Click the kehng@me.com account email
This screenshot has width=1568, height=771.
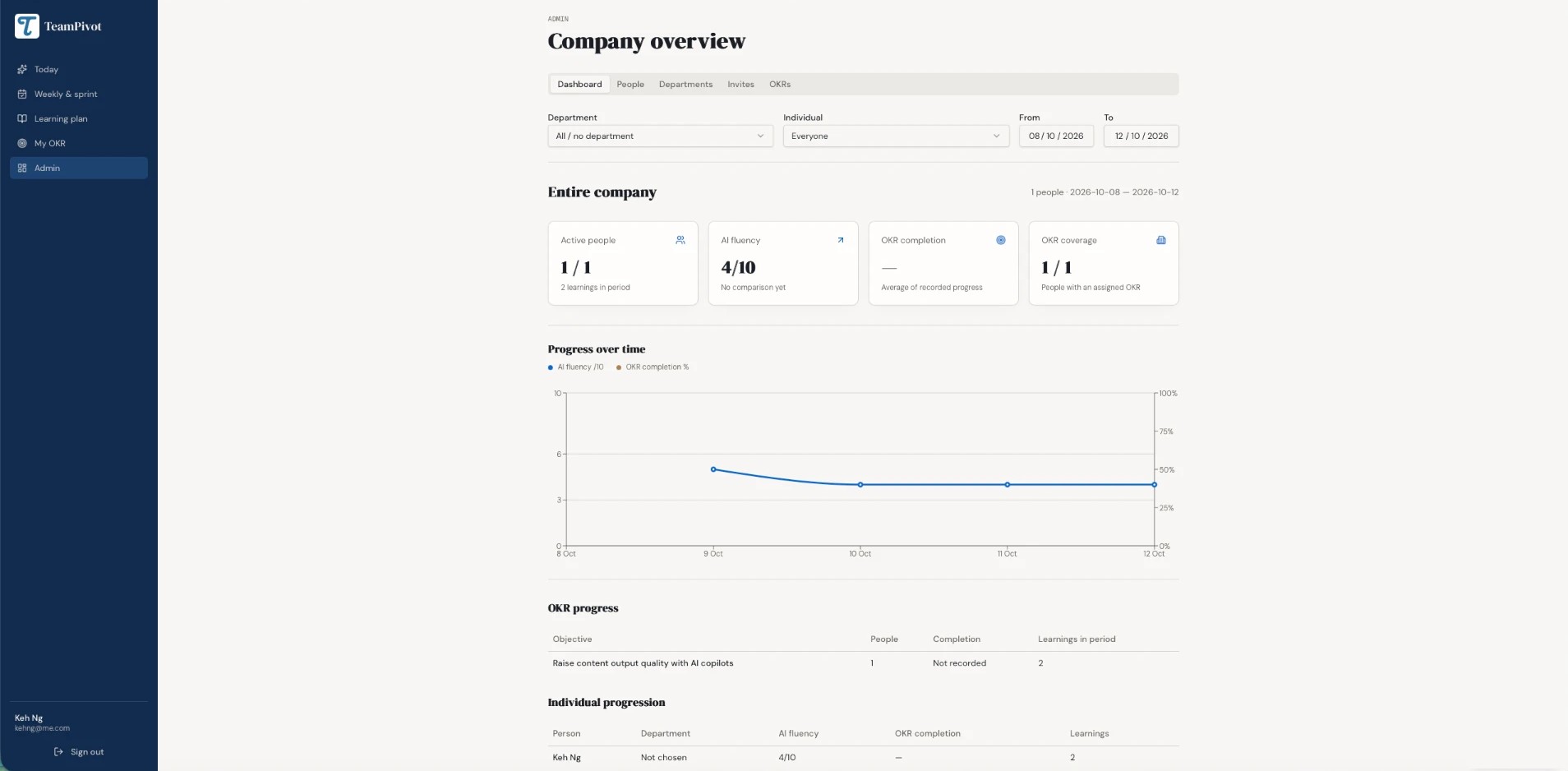coord(42,728)
